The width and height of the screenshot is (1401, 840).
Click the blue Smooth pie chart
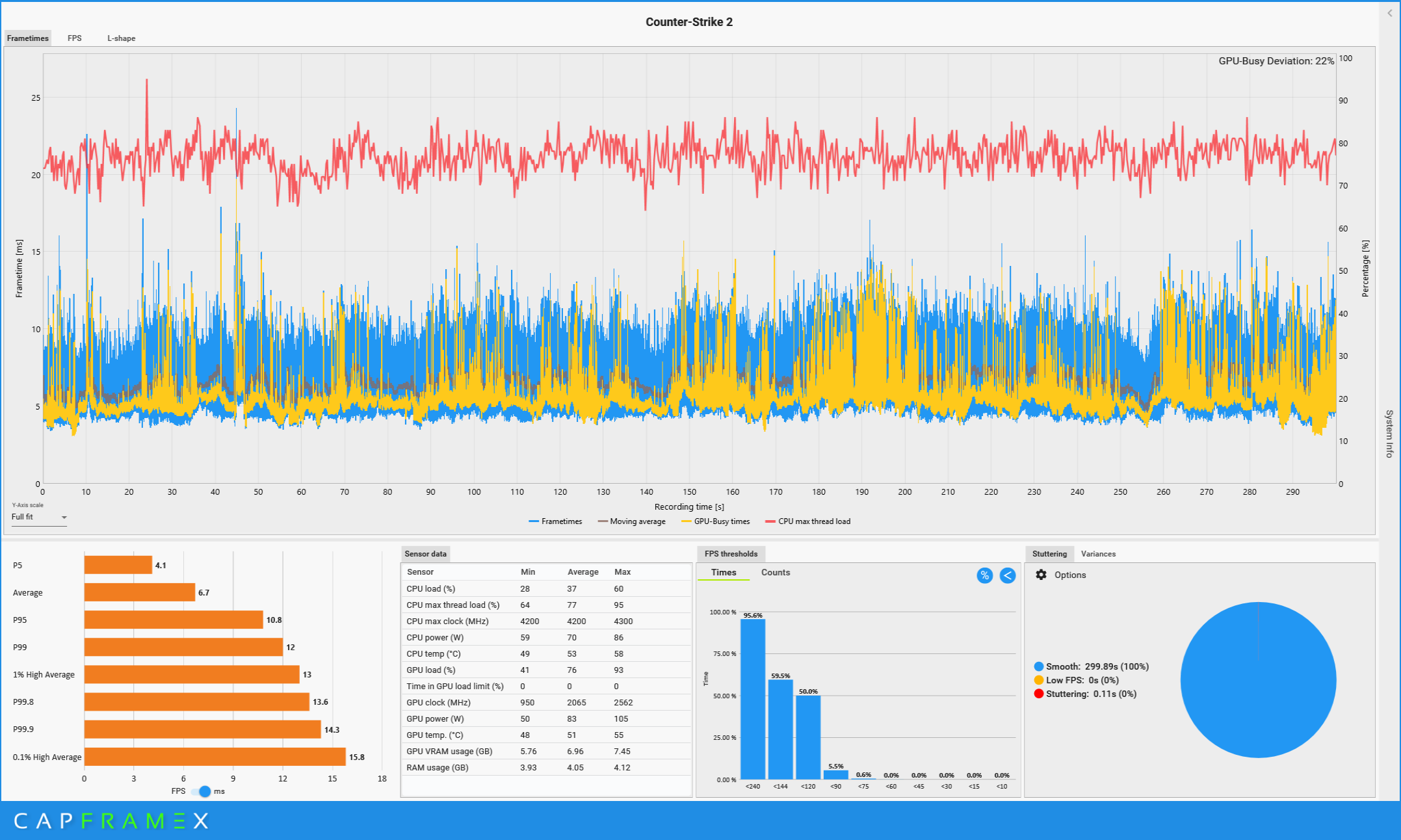(x=1257, y=679)
